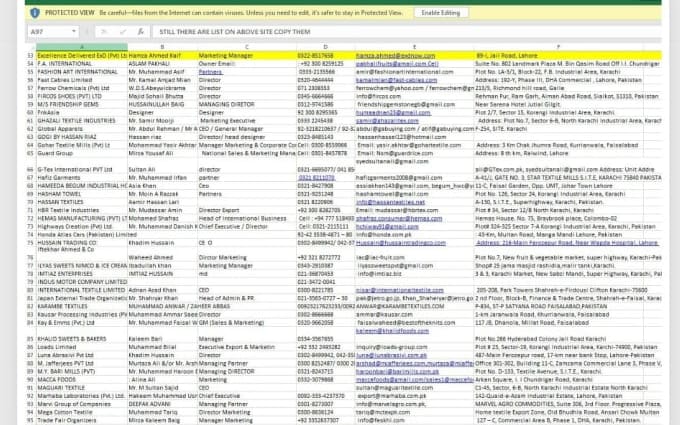Click address cell '89-I, Jail Road, Lahore'
Viewport: 680px width, 425px height.
click(507, 56)
